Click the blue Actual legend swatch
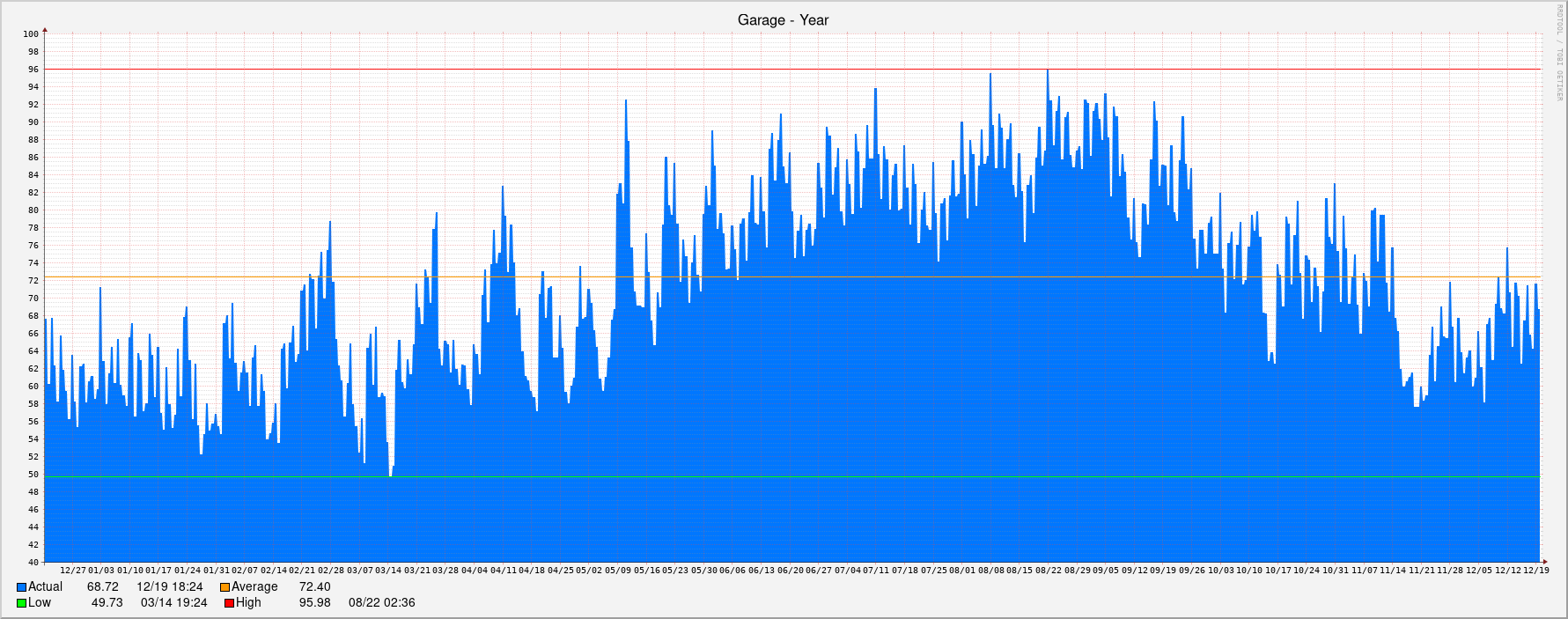This screenshot has height=619, width=1568. (21, 587)
